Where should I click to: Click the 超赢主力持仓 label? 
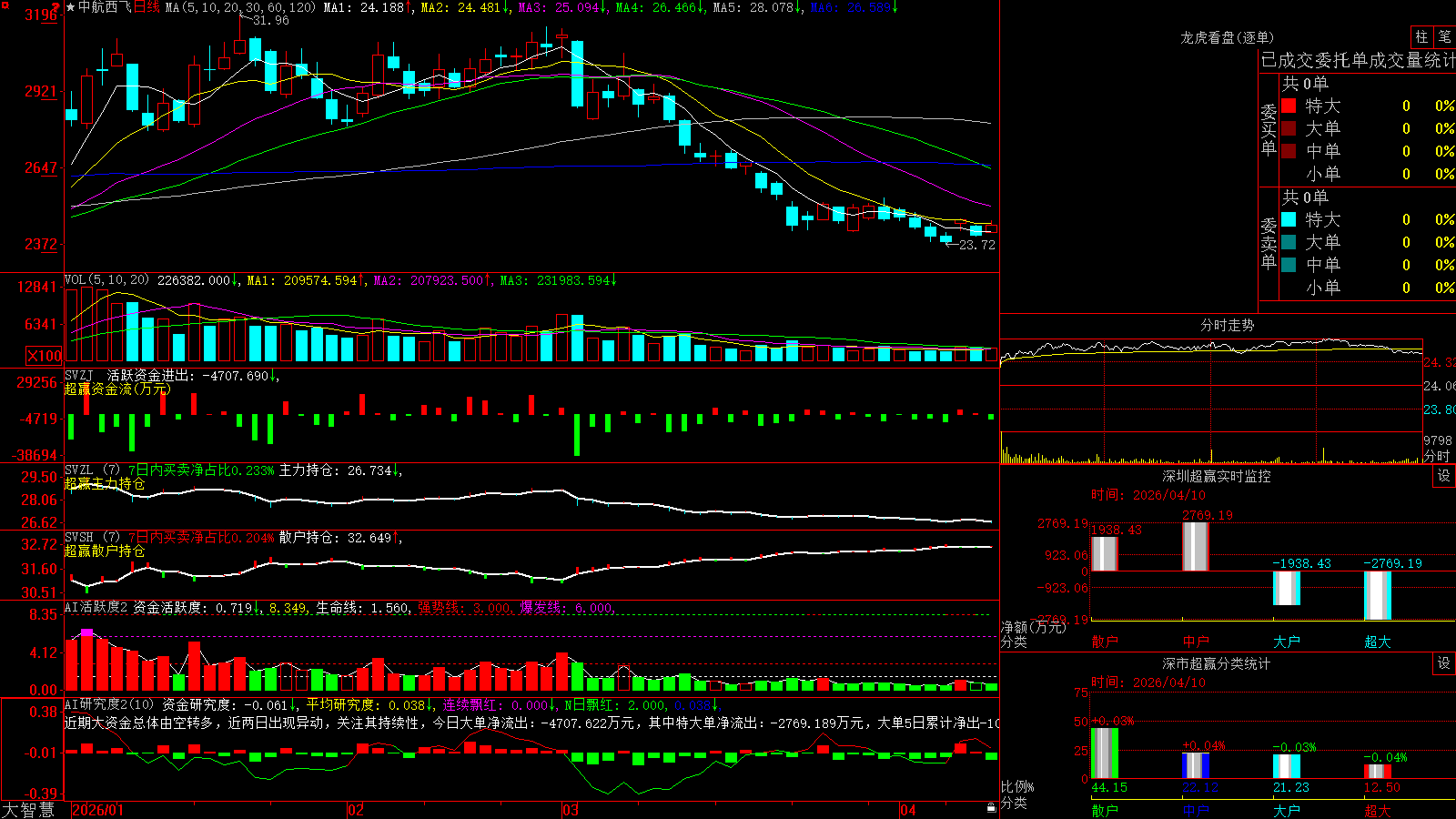tap(105, 483)
